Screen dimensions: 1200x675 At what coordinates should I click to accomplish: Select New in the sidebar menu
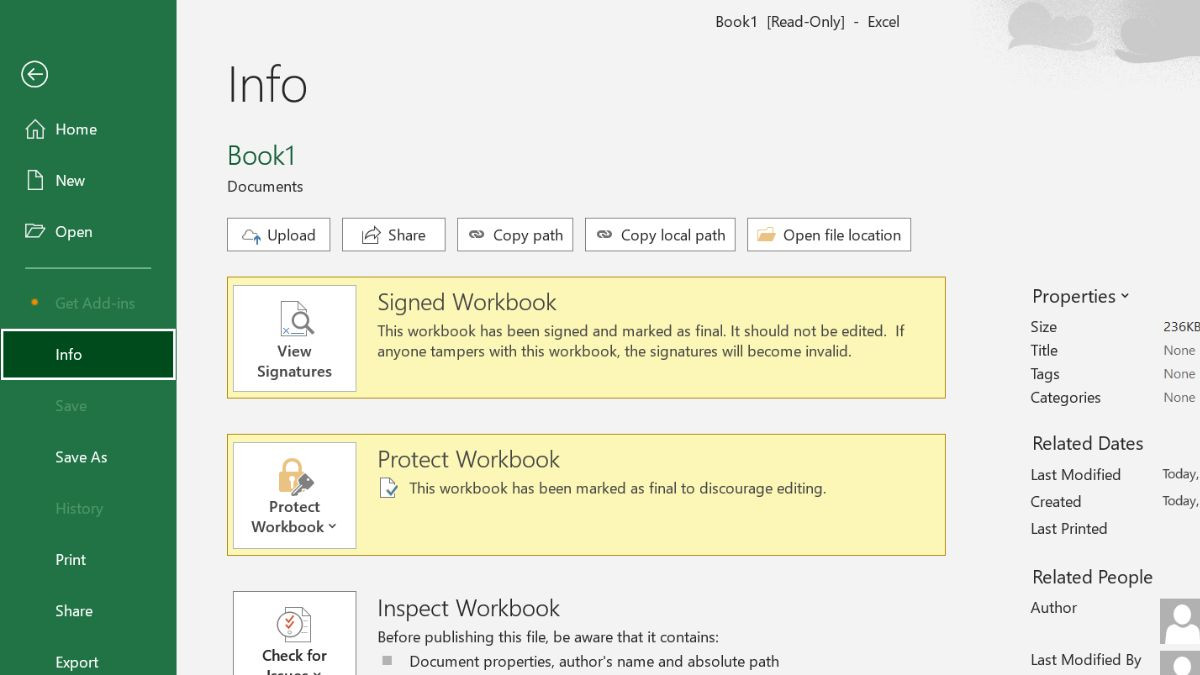pos(88,180)
